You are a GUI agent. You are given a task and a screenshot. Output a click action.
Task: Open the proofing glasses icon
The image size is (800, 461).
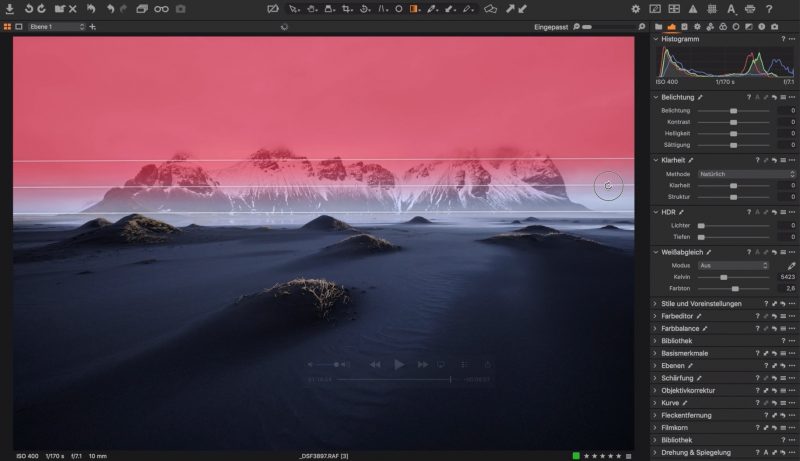[161, 9]
